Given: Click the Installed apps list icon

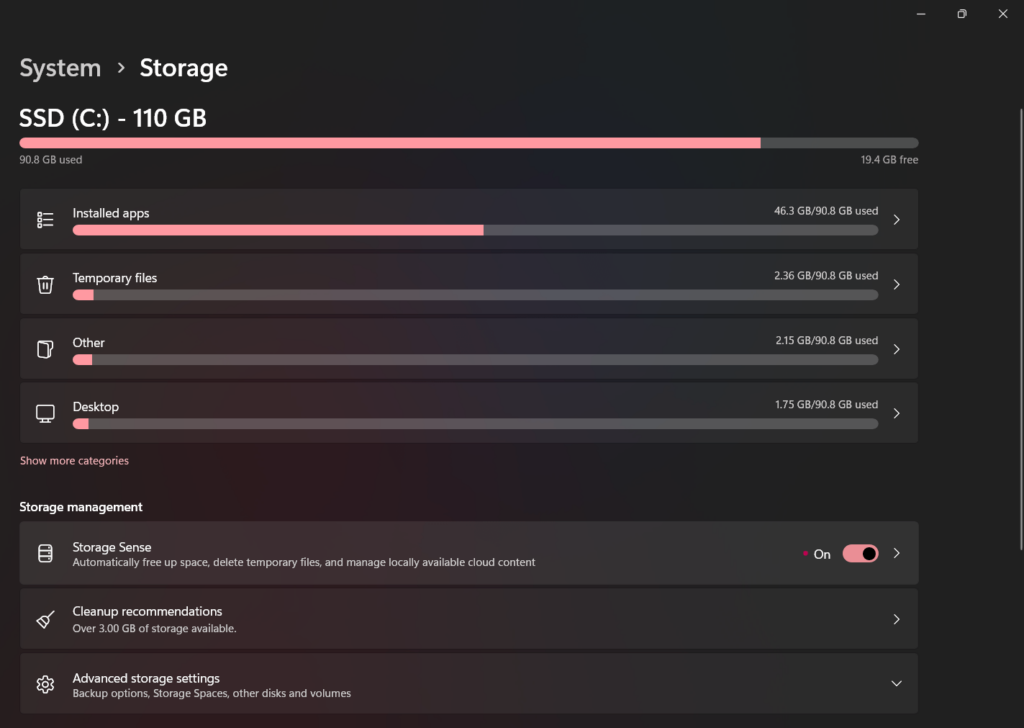Looking at the screenshot, I should click(x=45, y=219).
